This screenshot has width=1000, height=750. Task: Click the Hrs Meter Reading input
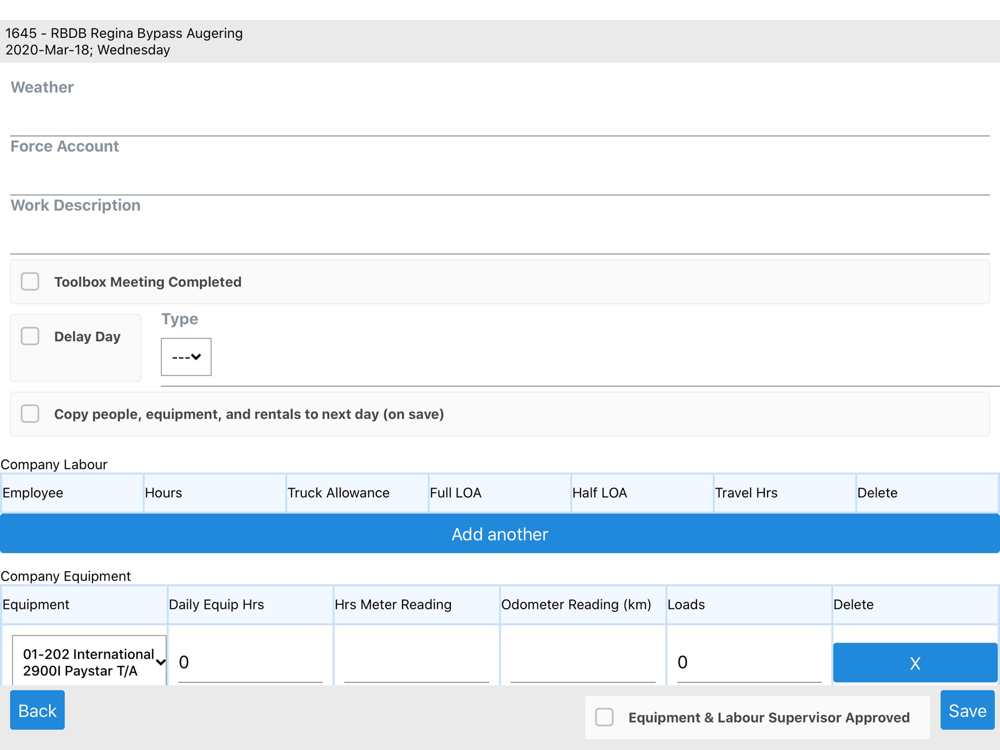click(x=416, y=662)
